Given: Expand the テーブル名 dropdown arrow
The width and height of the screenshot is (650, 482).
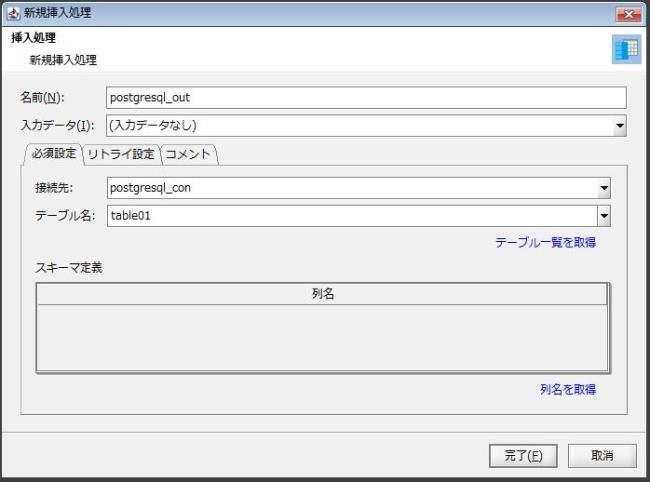Looking at the screenshot, I should (x=603, y=215).
